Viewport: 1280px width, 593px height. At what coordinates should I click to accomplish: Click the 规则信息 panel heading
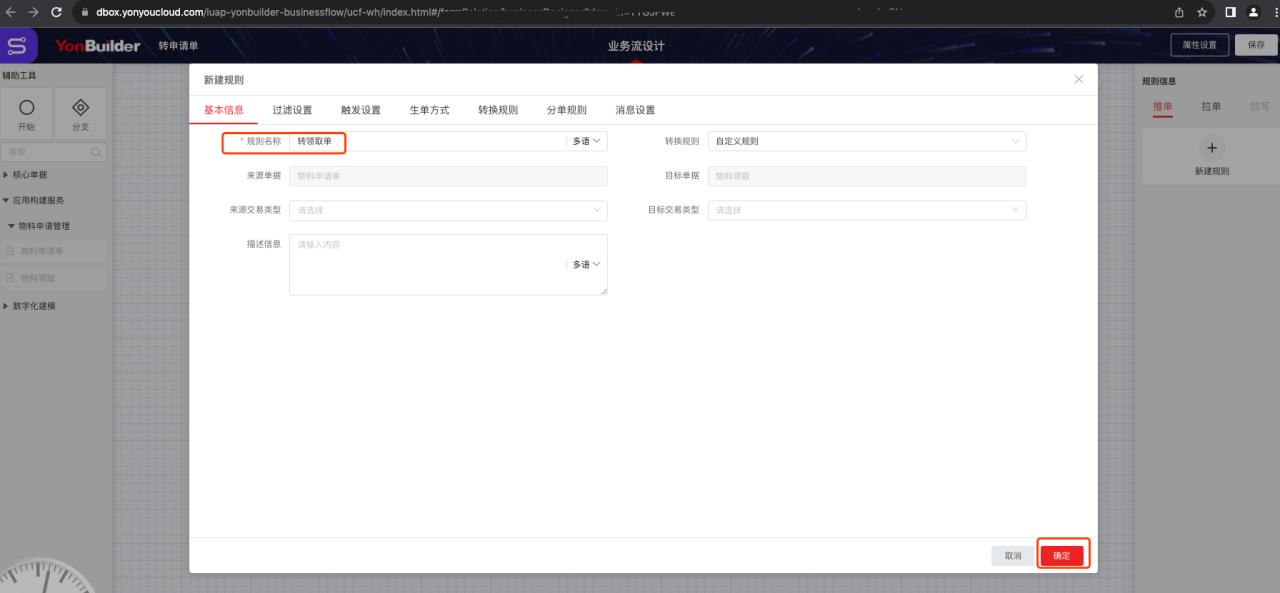(1159, 81)
